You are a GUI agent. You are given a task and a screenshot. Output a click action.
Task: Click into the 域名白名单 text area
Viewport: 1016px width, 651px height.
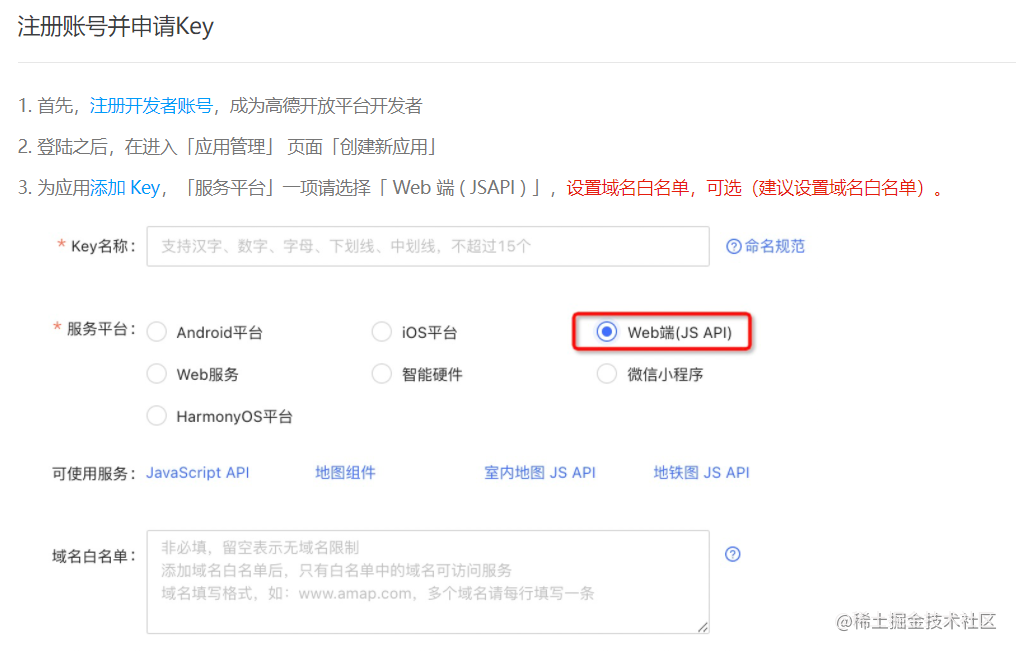point(428,582)
